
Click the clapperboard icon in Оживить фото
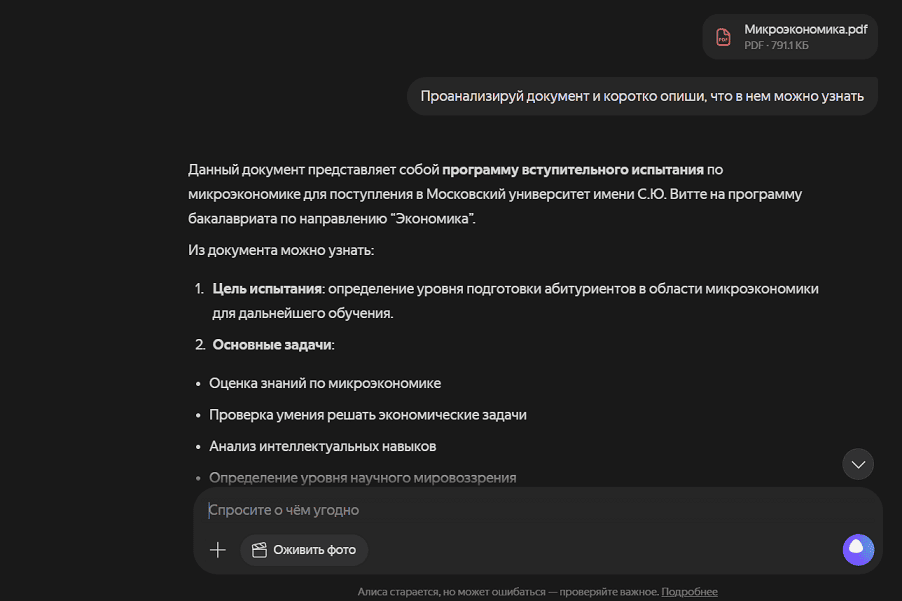pos(259,550)
